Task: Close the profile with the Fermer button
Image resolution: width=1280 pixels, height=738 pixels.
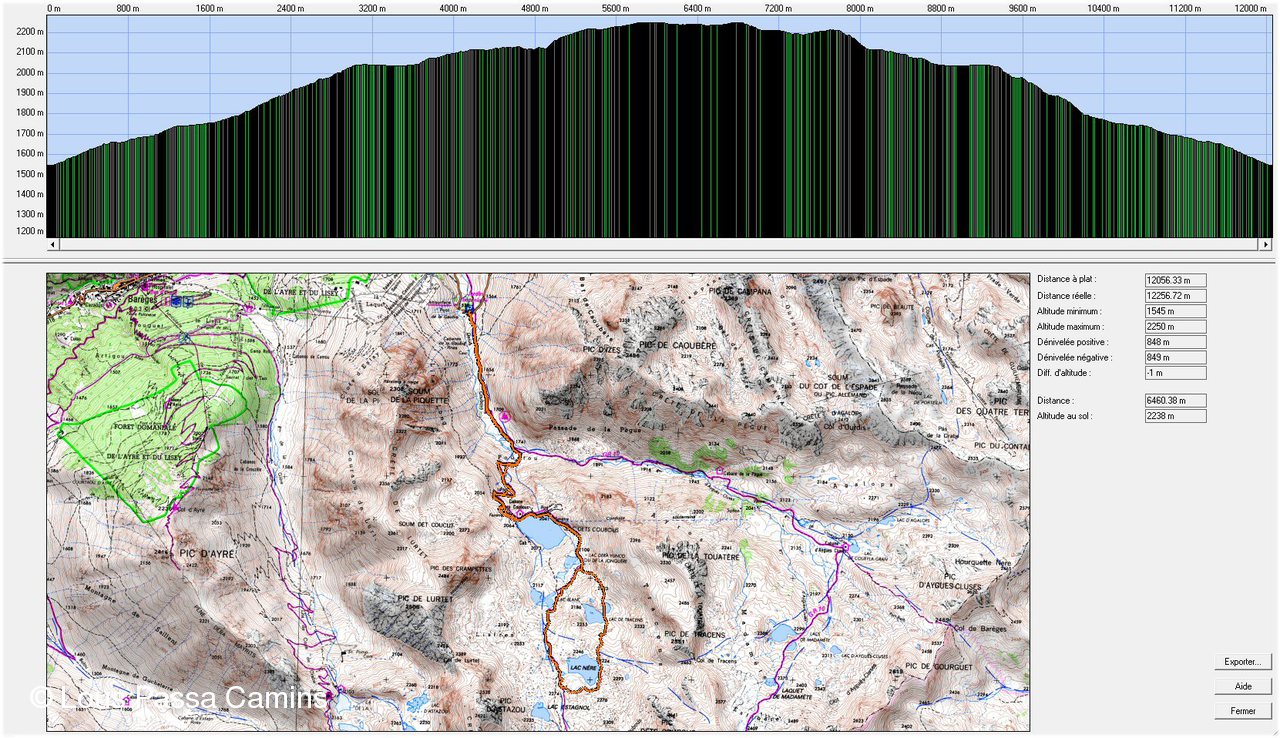Action: [x=1243, y=711]
